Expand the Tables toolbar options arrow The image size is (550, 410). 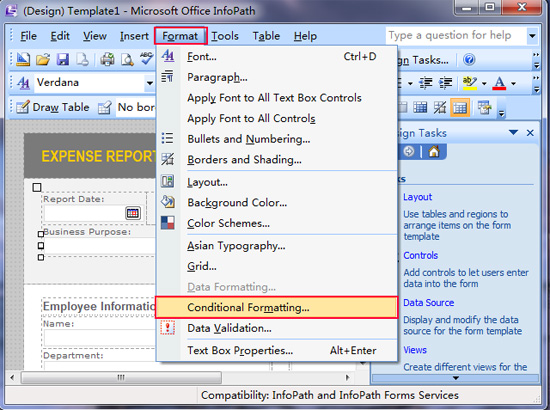tap(502, 113)
